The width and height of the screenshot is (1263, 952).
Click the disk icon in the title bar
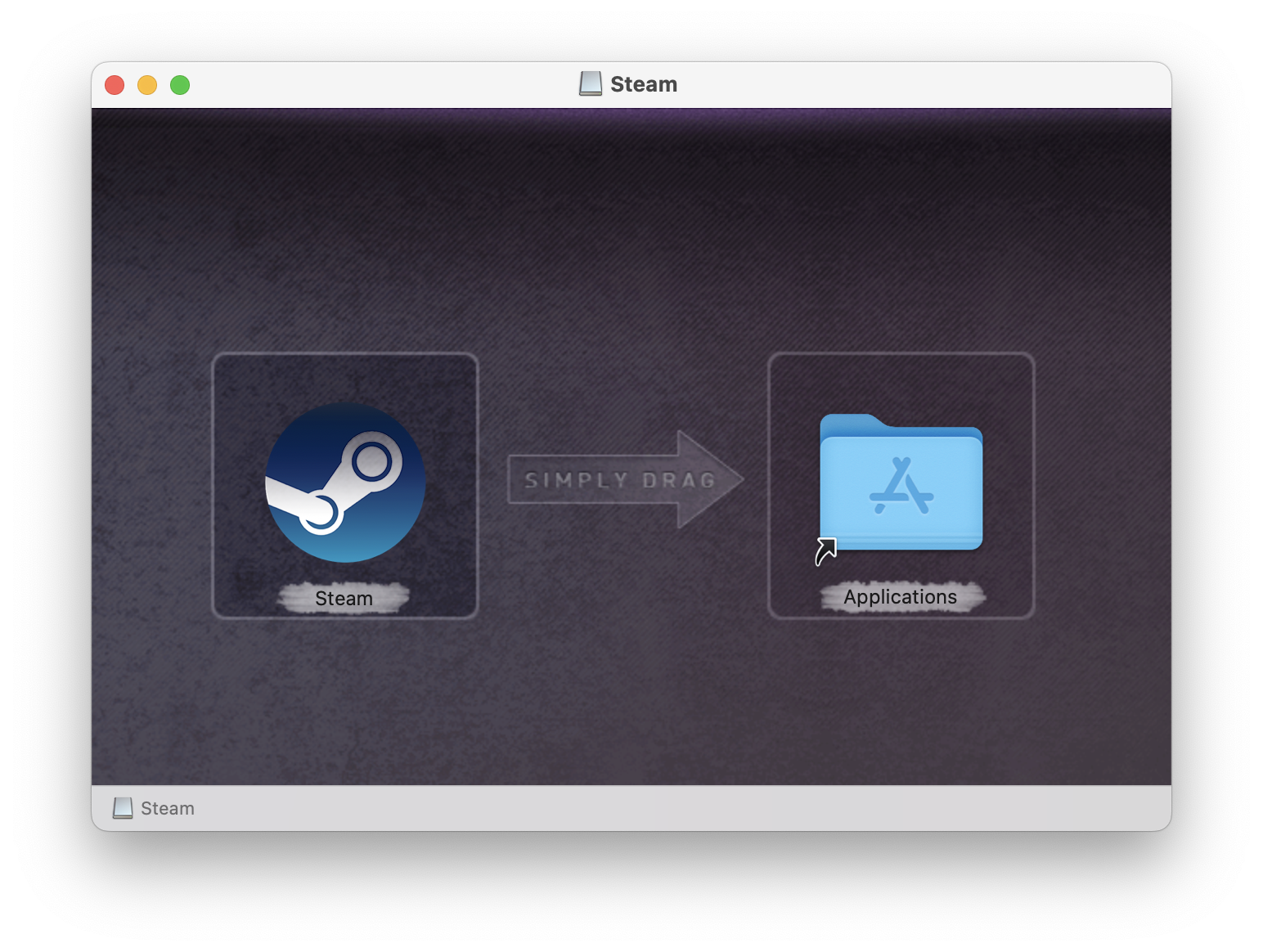click(591, 84)
